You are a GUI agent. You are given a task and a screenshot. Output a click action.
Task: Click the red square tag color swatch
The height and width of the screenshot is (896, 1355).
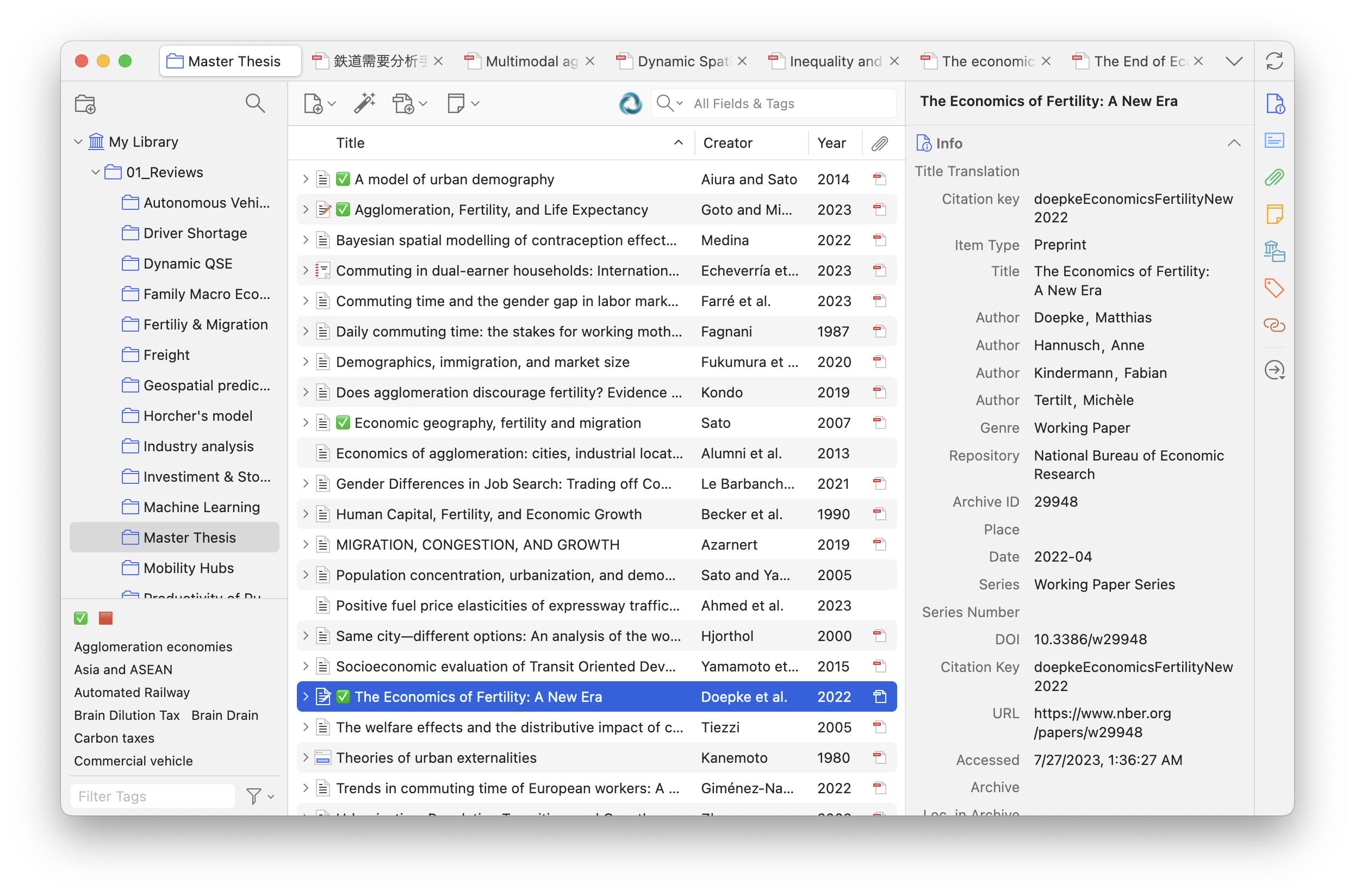coord(105,618)
